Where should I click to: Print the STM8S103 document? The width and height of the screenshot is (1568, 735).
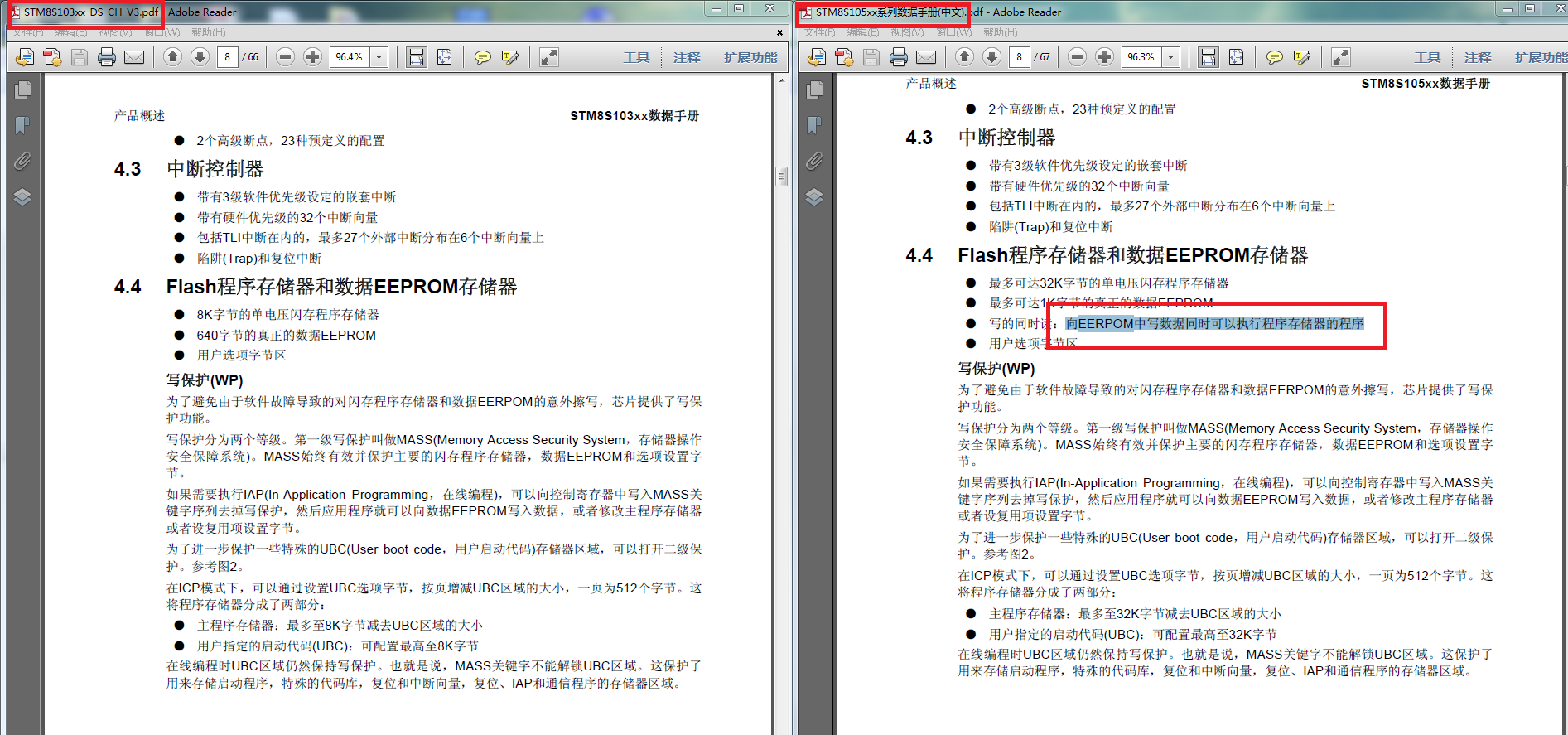107,57
